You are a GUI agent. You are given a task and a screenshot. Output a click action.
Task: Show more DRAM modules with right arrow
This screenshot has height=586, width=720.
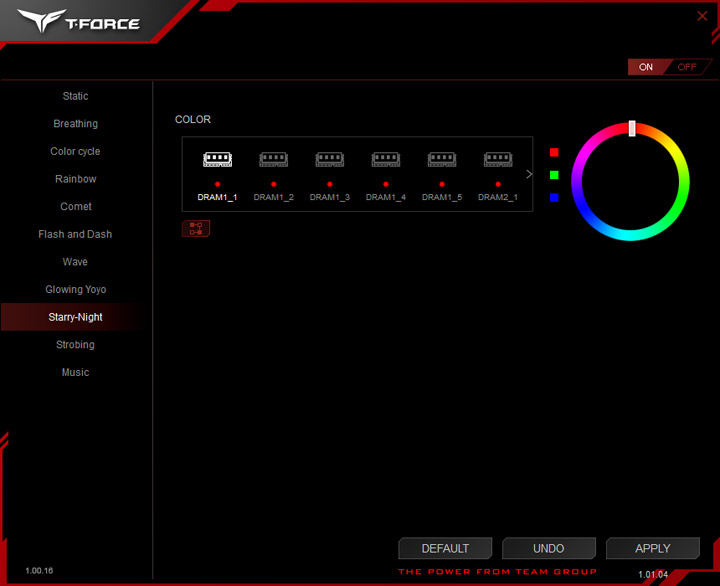click(529, 174)
